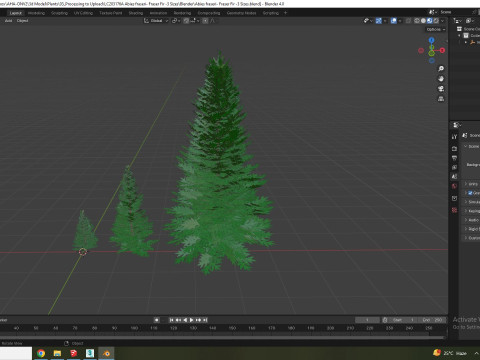Open the Output properties tab icon

point(454,158)
